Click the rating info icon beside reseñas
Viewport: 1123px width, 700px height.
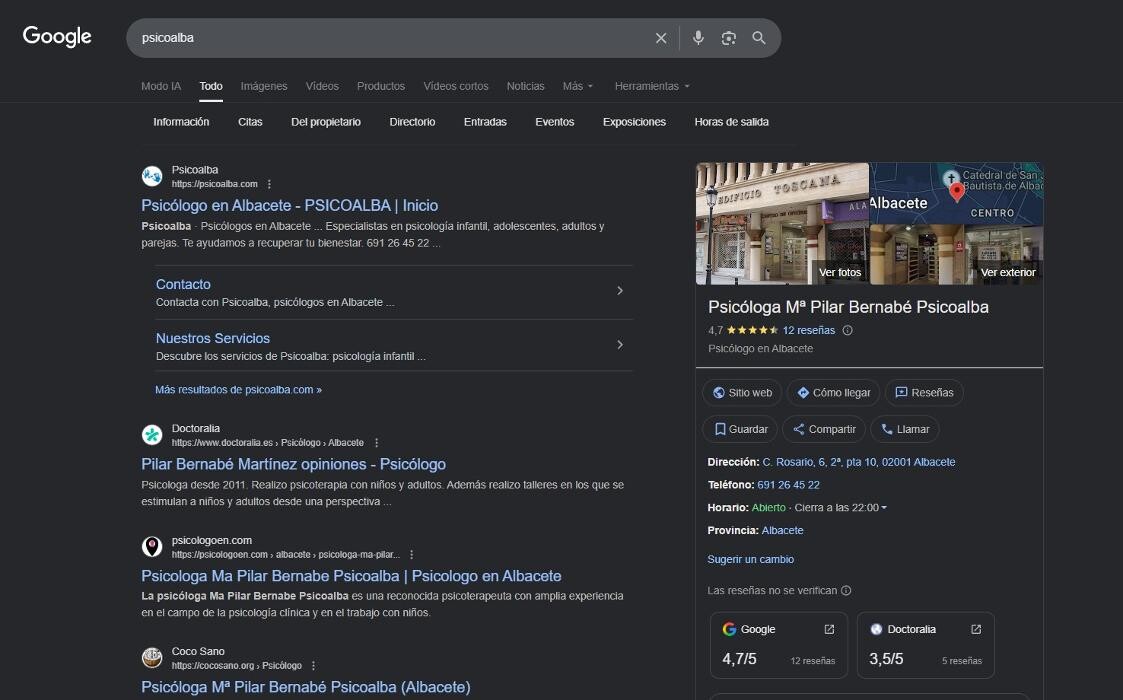click(848, 330)
